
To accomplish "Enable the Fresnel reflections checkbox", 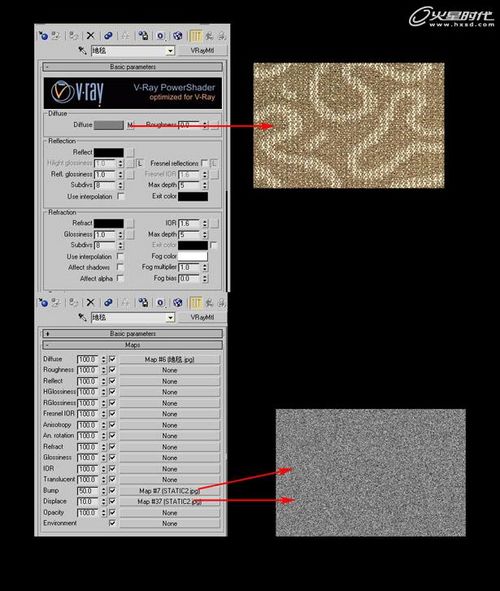I will click(x=204, y=163).
